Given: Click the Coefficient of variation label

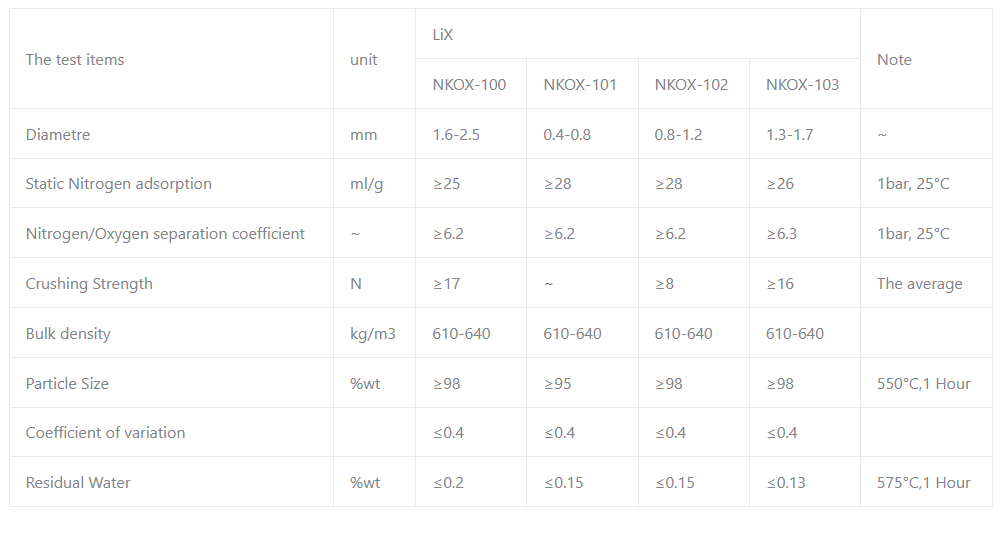Looking at the screenshot, I should click(105, 433).
